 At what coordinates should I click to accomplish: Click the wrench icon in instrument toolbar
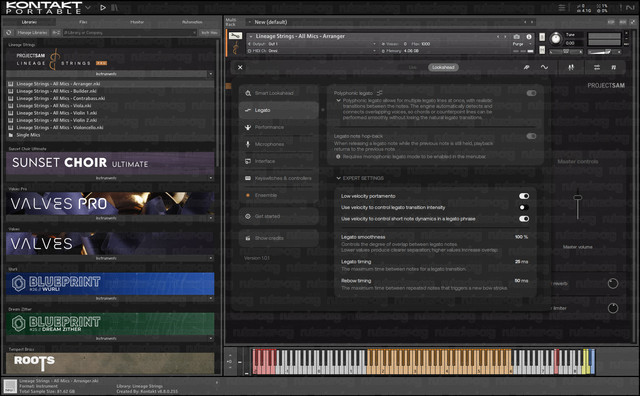click(527, 67)
